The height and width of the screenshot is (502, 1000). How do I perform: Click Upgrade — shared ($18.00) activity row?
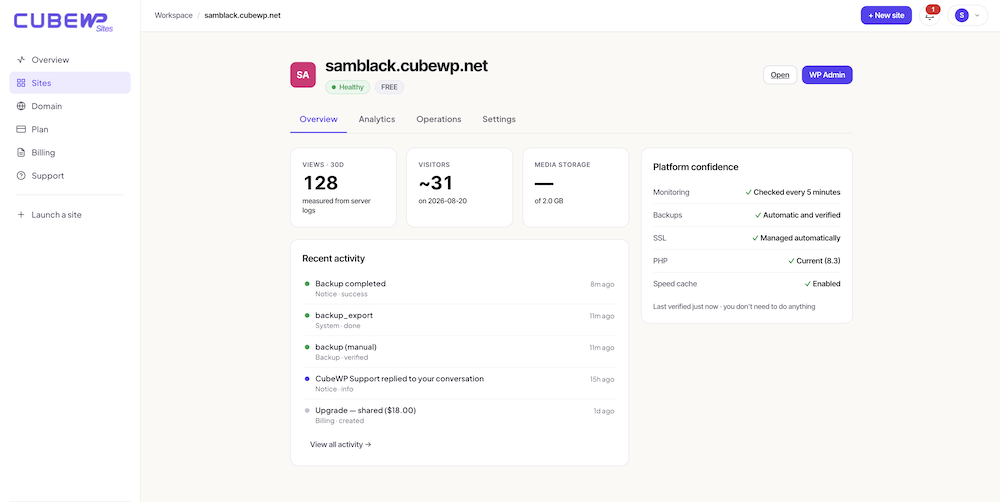[459, 415]
